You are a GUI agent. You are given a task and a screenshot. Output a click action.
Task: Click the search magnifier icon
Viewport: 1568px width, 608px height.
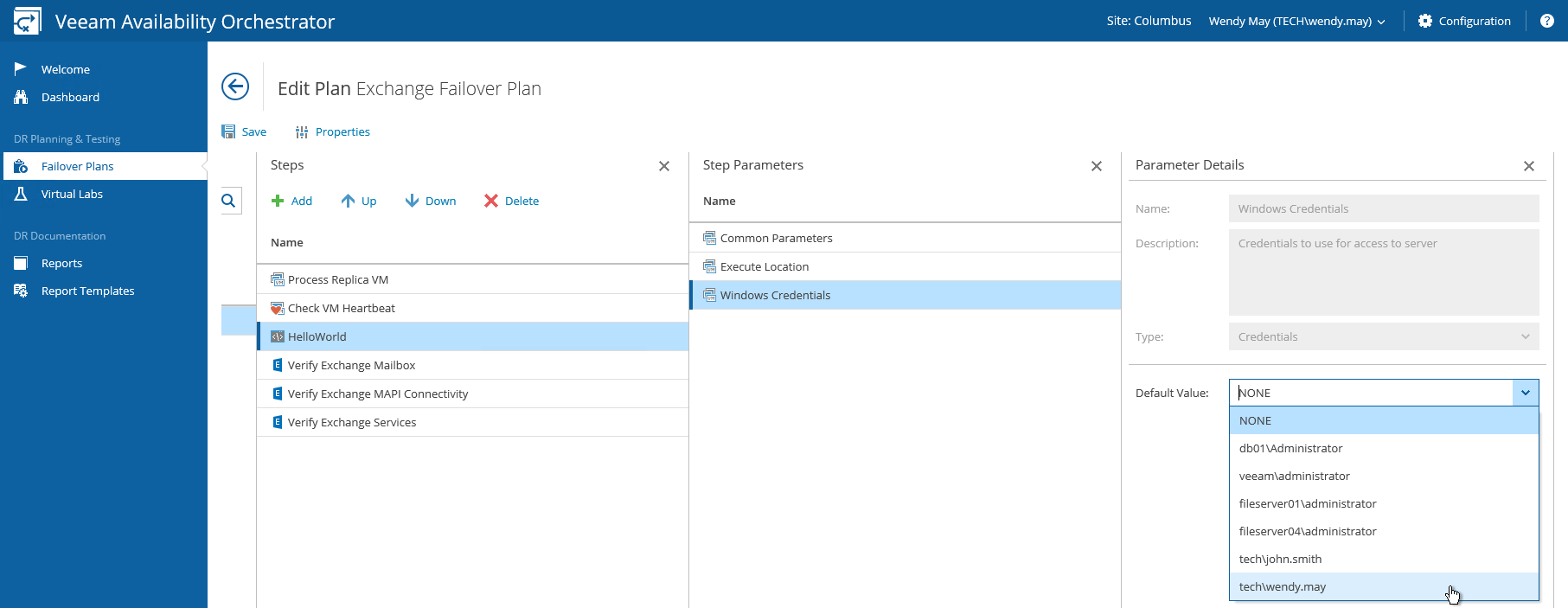[x=228, y=201]
